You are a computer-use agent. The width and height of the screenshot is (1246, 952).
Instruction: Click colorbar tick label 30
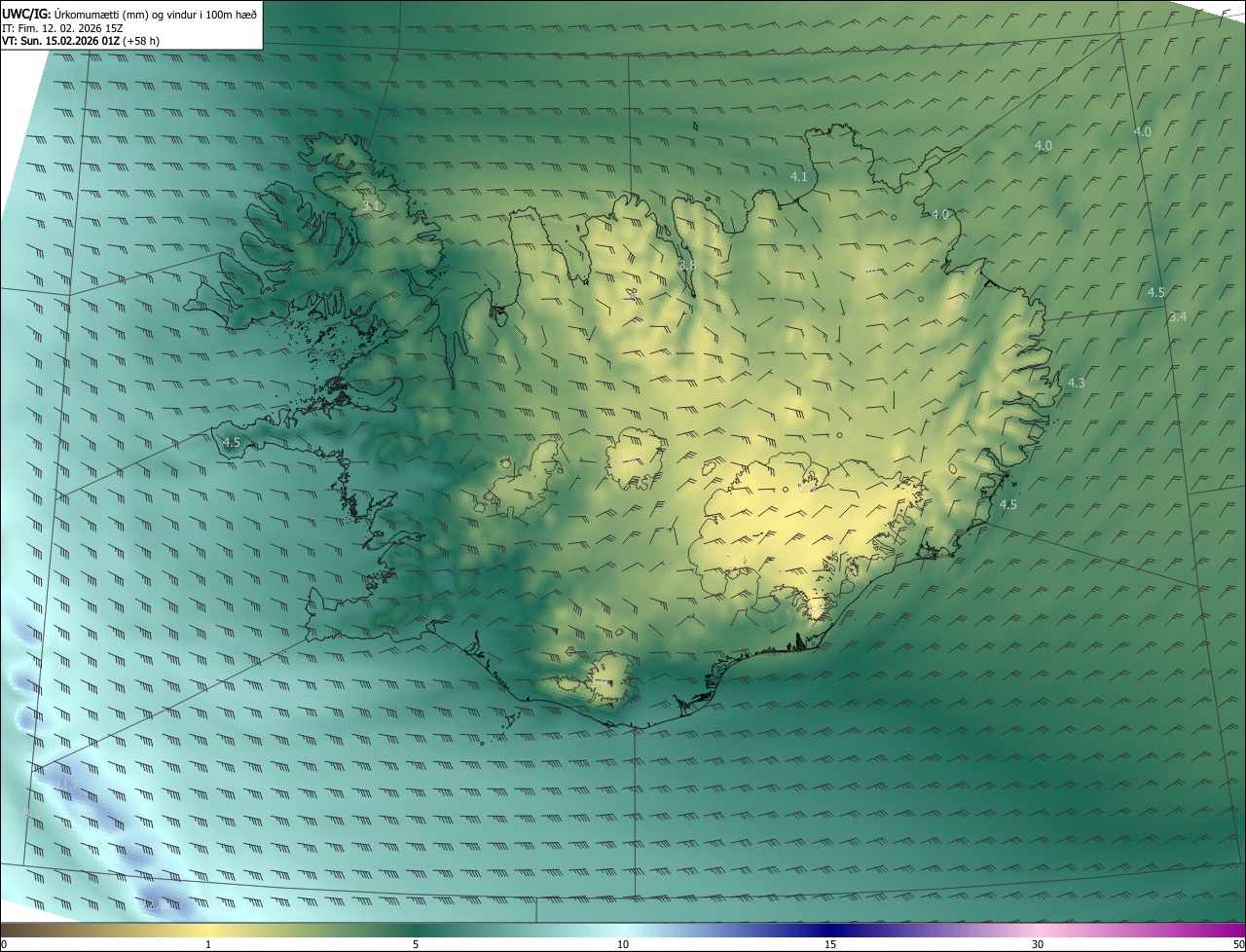point(1038,944)
